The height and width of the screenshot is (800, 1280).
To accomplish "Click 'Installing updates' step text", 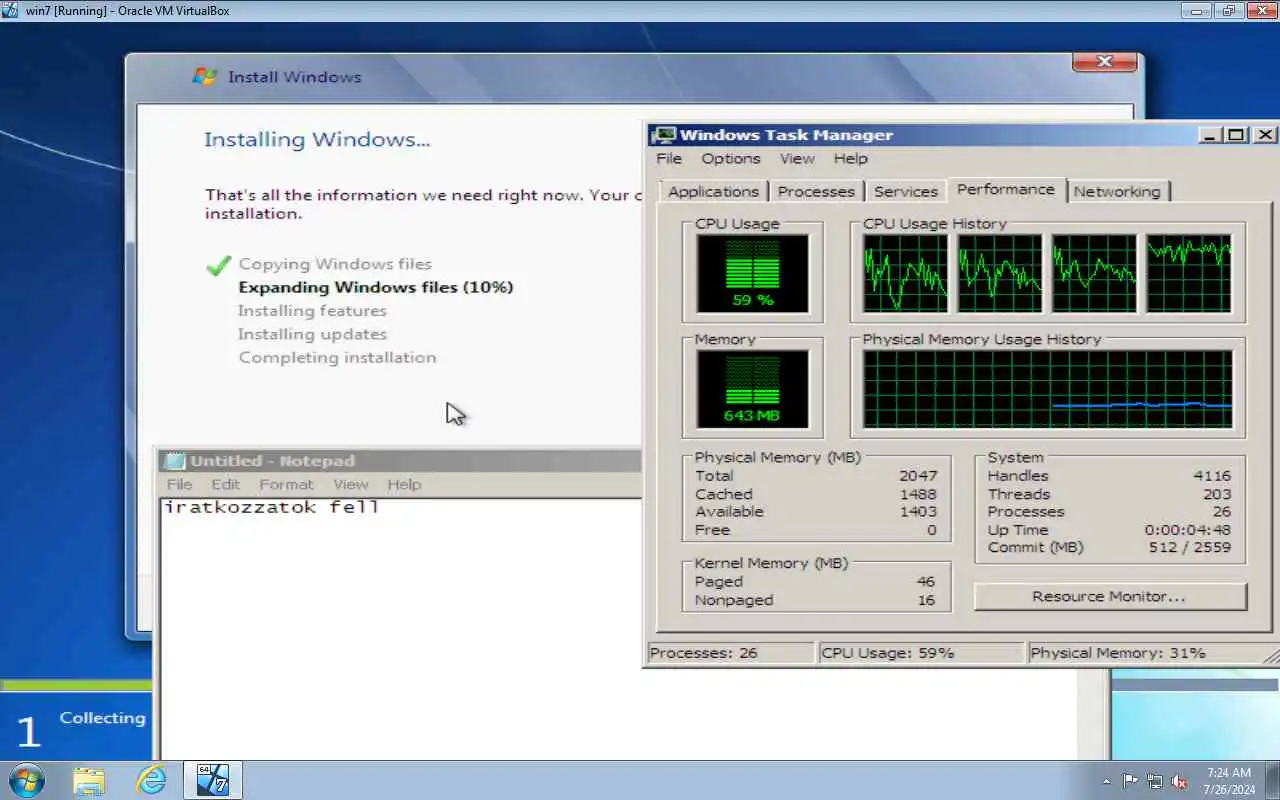I will [x=312, y=334].
